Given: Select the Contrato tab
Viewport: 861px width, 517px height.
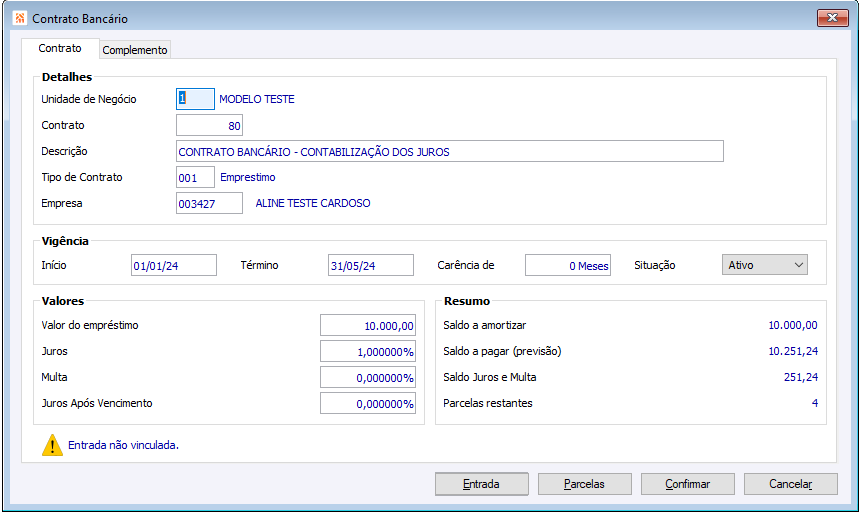Looking at the screenshot, I should pyautogui.click(x=60, y=48).
